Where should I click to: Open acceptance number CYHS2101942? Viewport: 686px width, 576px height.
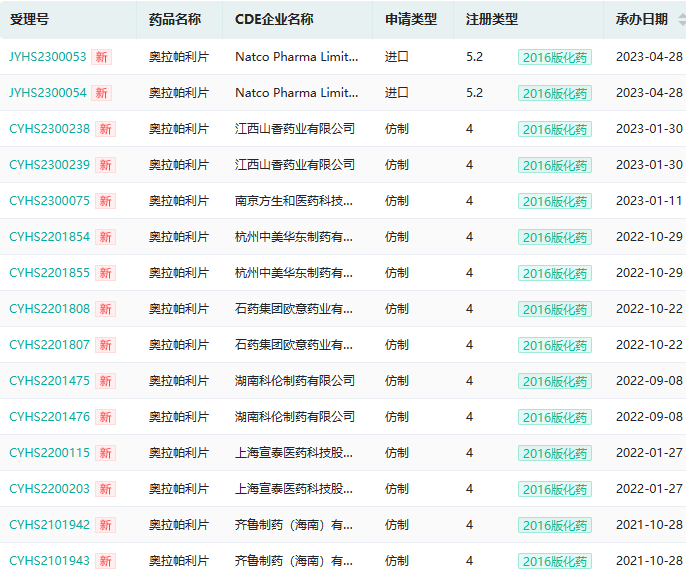click(x=49, y=525)
